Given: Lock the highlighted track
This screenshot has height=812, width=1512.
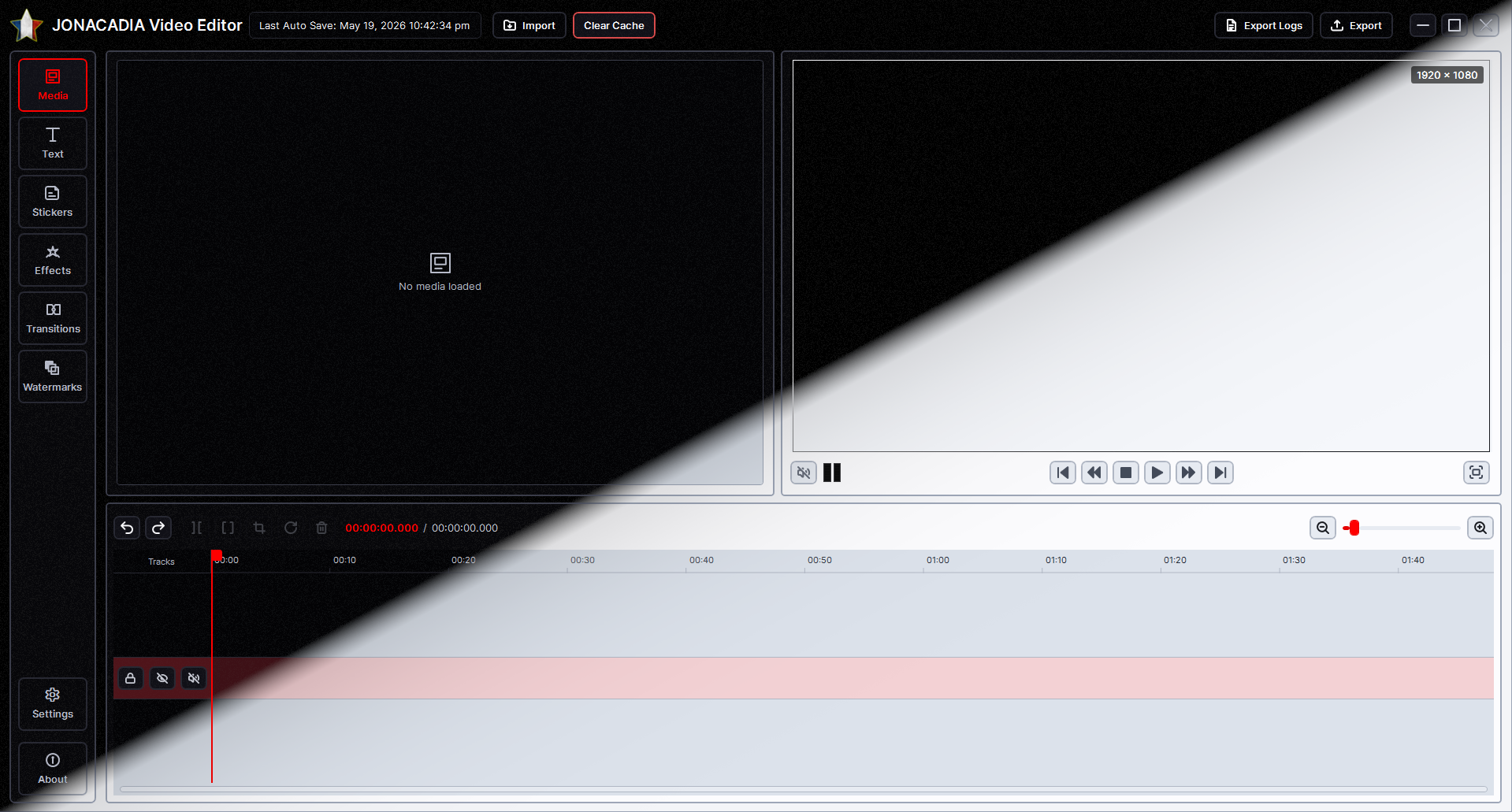Looking at the screenshot, I should [131, 678].
